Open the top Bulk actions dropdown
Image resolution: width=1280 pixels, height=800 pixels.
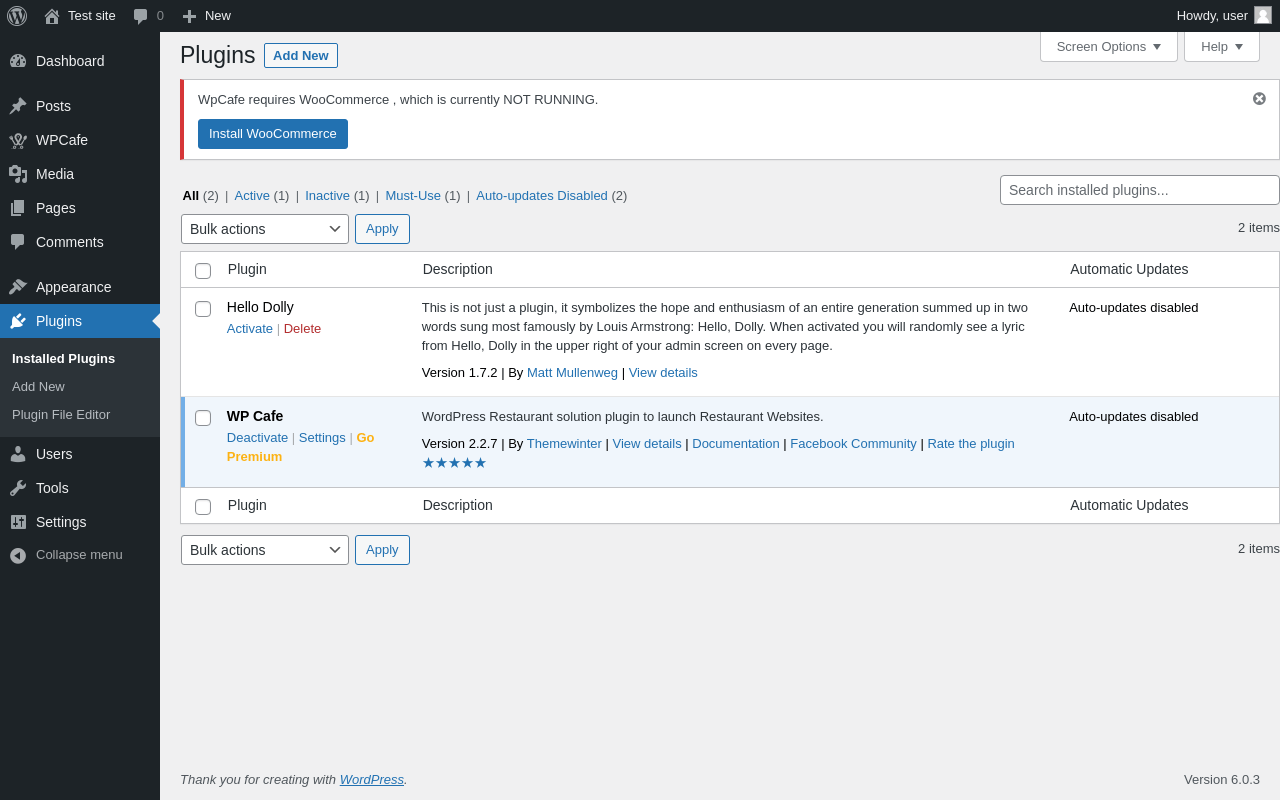265,229
